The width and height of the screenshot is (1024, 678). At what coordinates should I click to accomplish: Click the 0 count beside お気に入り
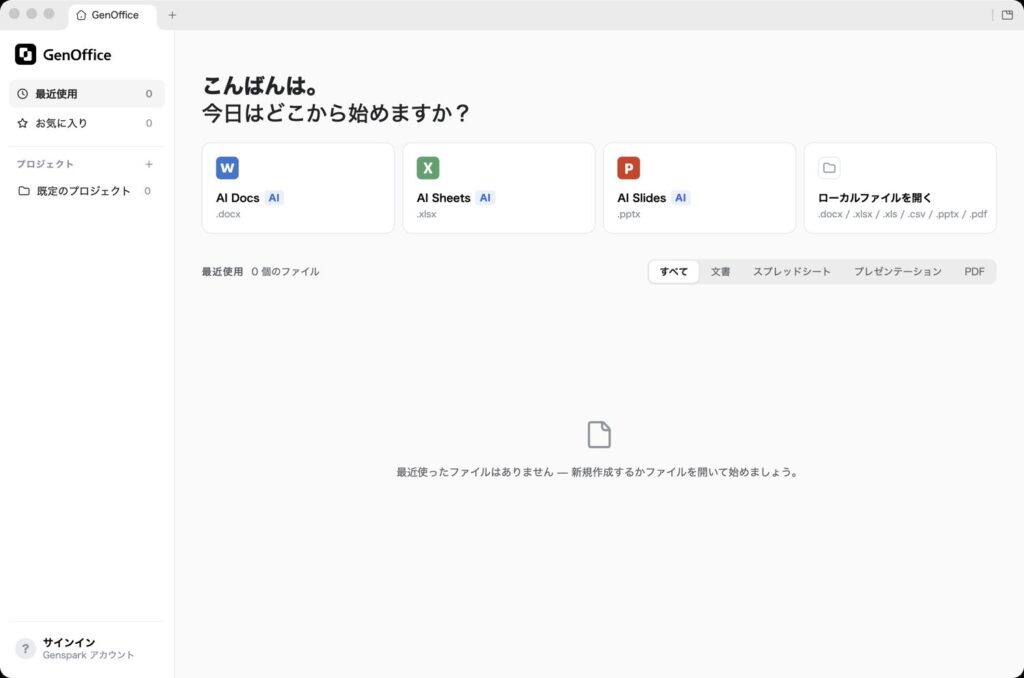pos(149,123)
